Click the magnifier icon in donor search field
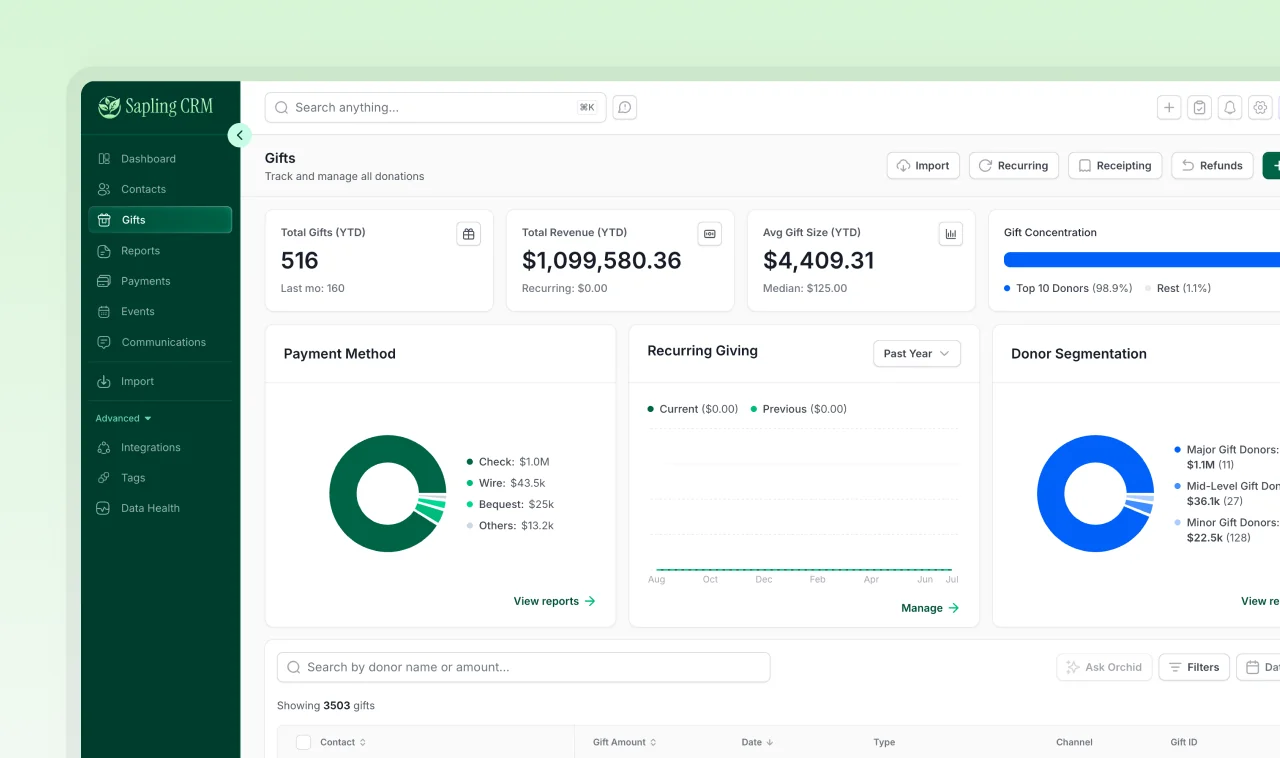The height and width of the screenshot is (758, 1280). pyautogui.click(x=294, y=667)
